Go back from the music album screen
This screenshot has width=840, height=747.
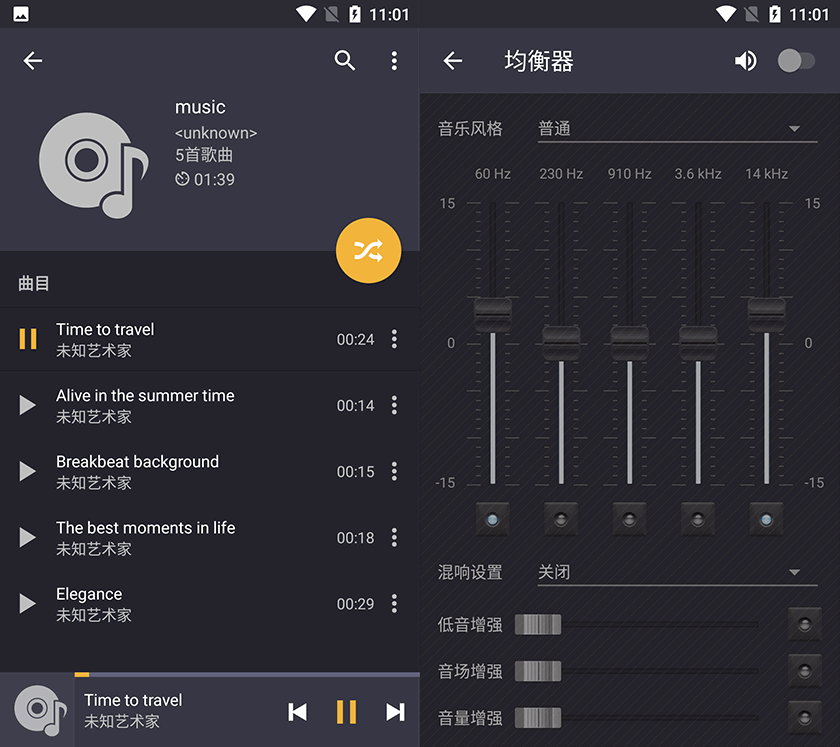pos(33,61)
